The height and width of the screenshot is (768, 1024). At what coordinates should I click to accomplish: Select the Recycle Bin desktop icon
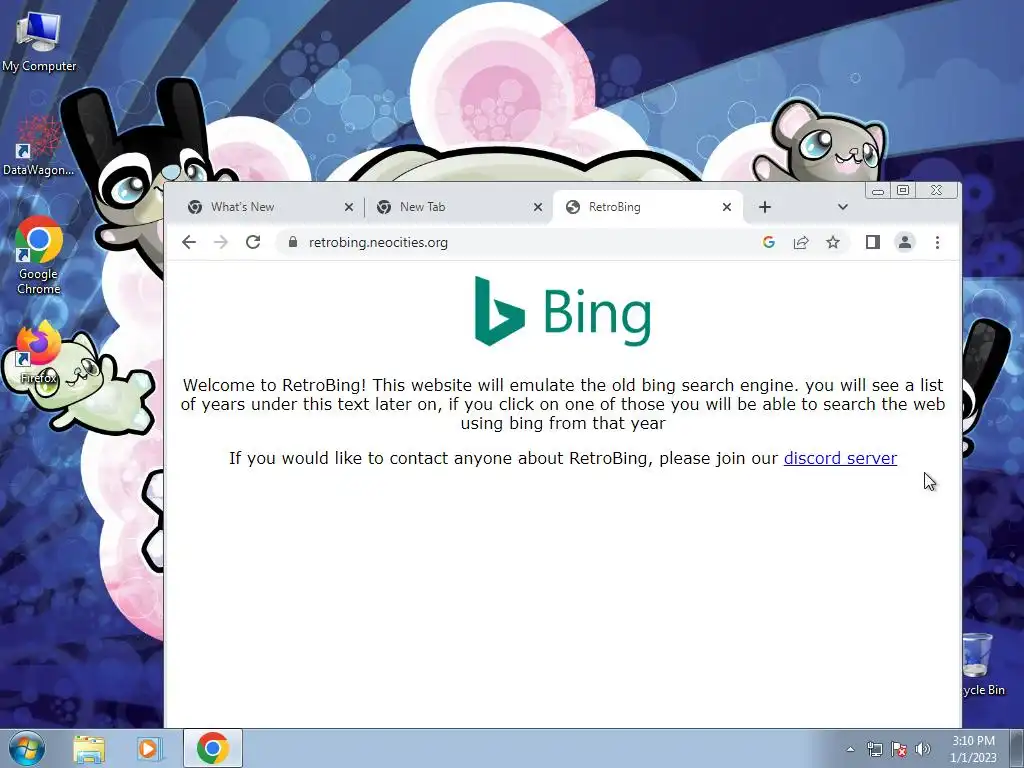[982, 665]
